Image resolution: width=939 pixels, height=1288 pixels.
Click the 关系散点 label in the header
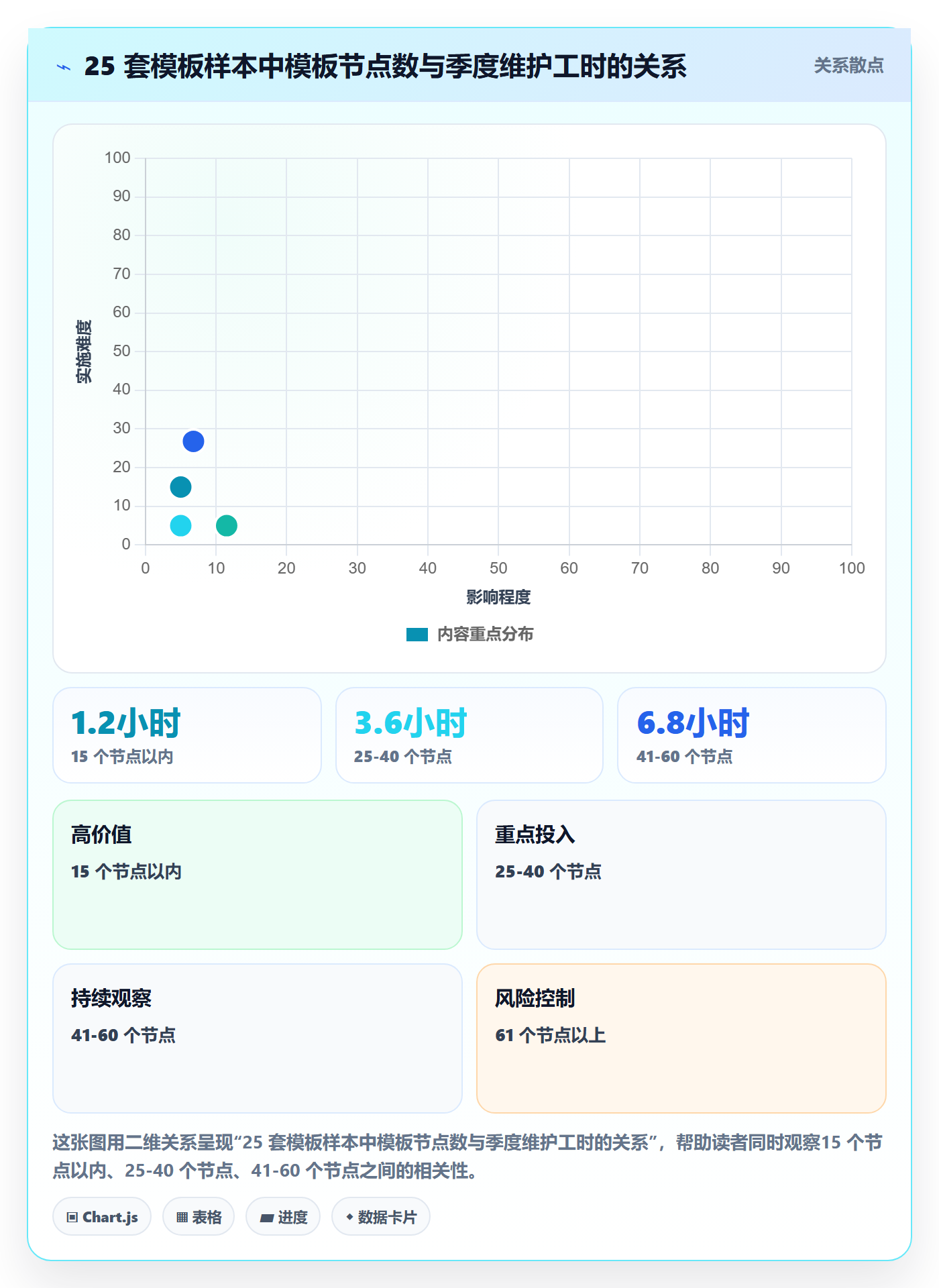point(848,66)
